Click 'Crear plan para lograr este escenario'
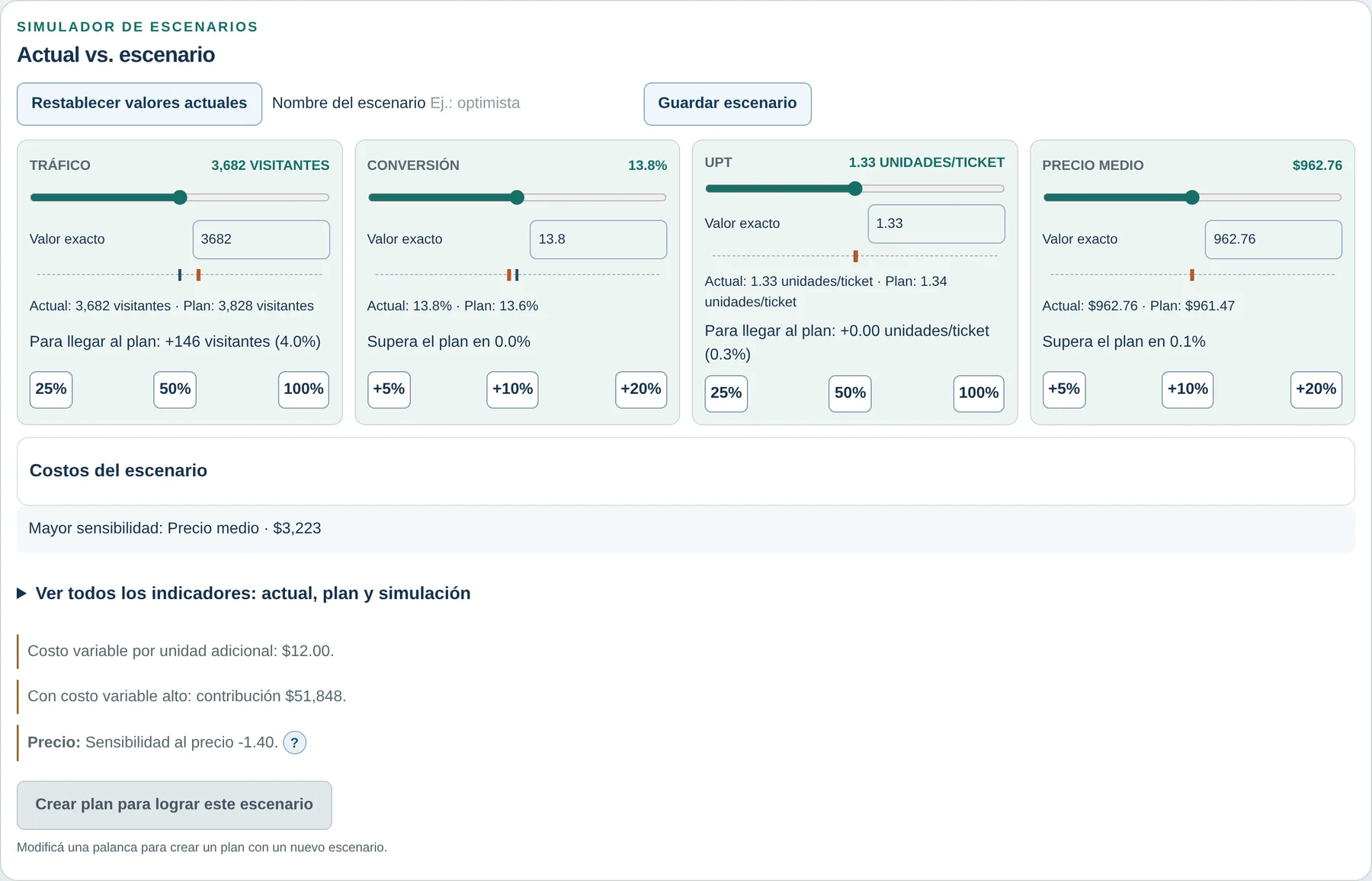Image resolution: width=1372 pixels, height=881 pixels. 175,805
